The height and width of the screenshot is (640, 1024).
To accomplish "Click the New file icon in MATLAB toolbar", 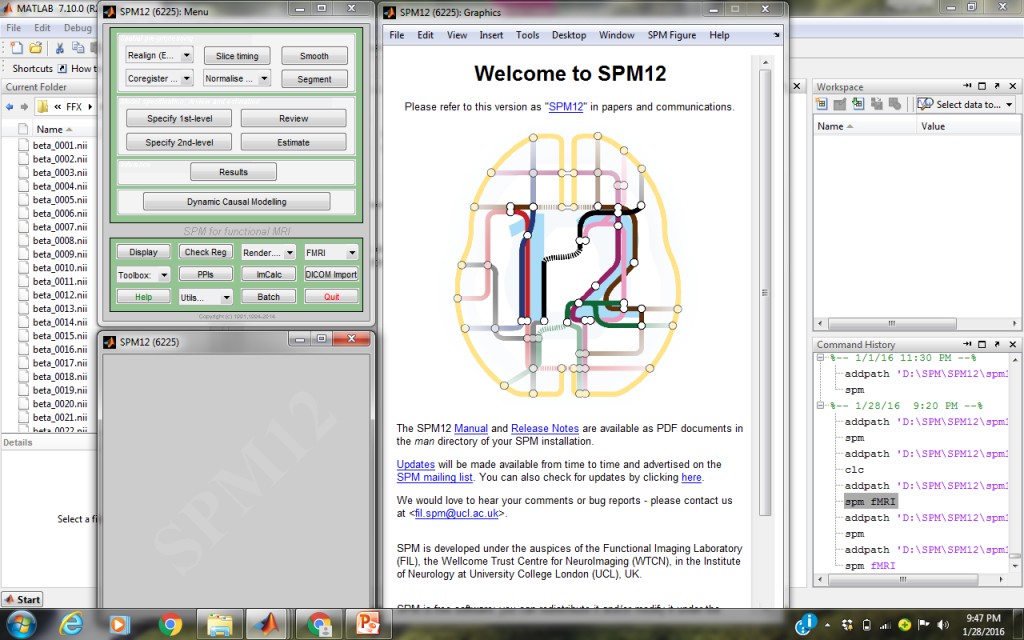I will [15, 47].
